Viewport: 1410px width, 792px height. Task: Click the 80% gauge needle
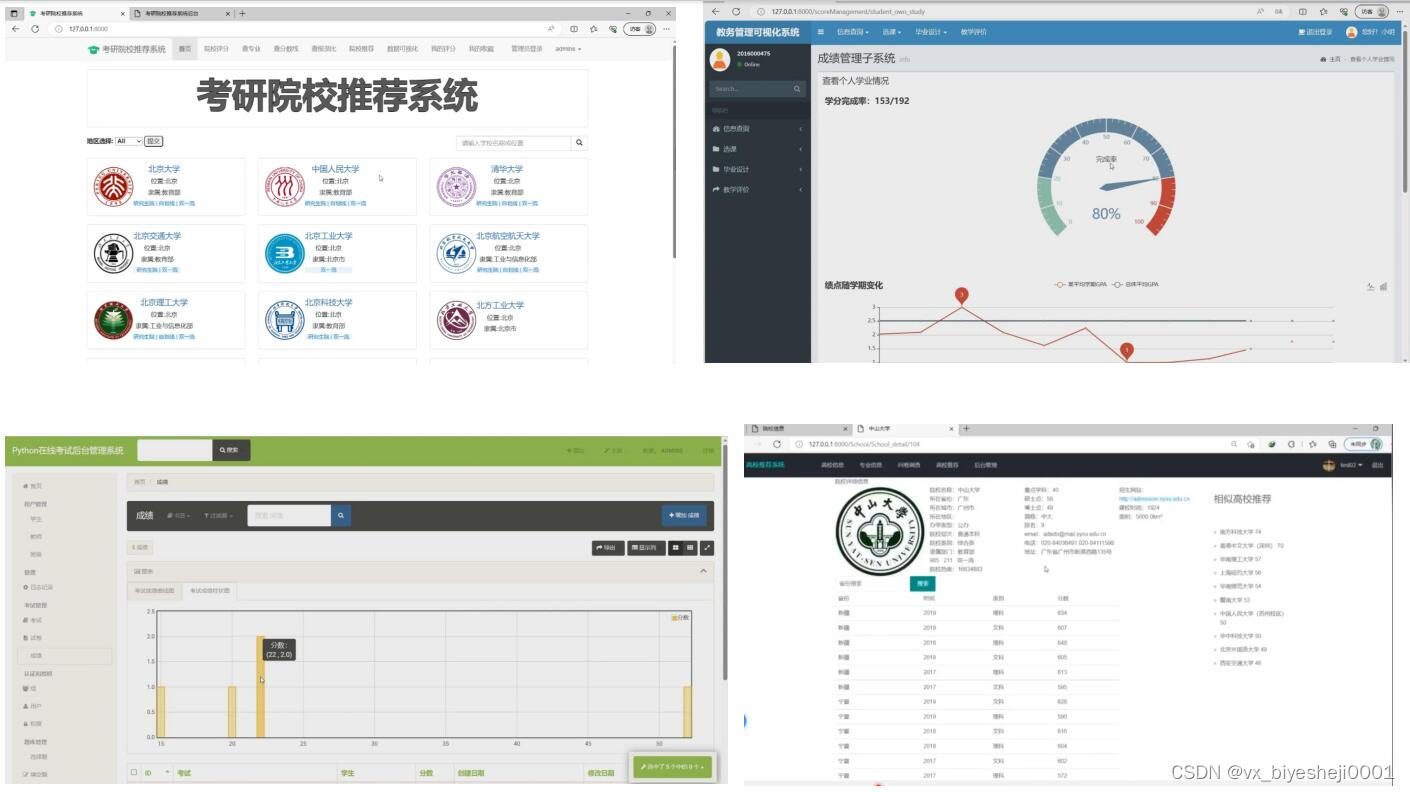(1130, 183)
